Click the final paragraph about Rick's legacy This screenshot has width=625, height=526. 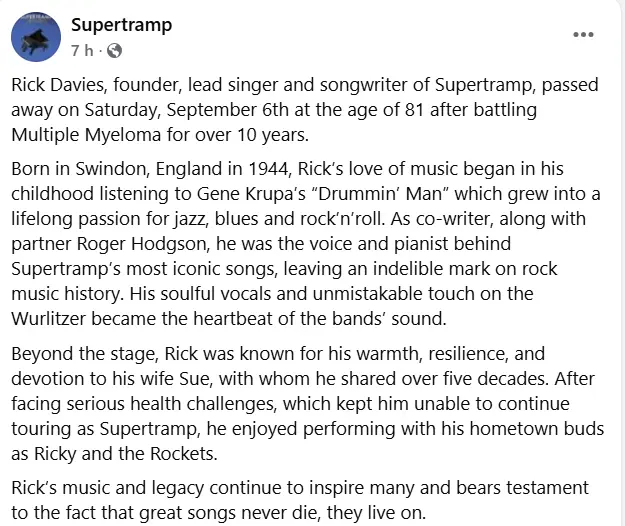pyautogui.click(x=300, y=501)
